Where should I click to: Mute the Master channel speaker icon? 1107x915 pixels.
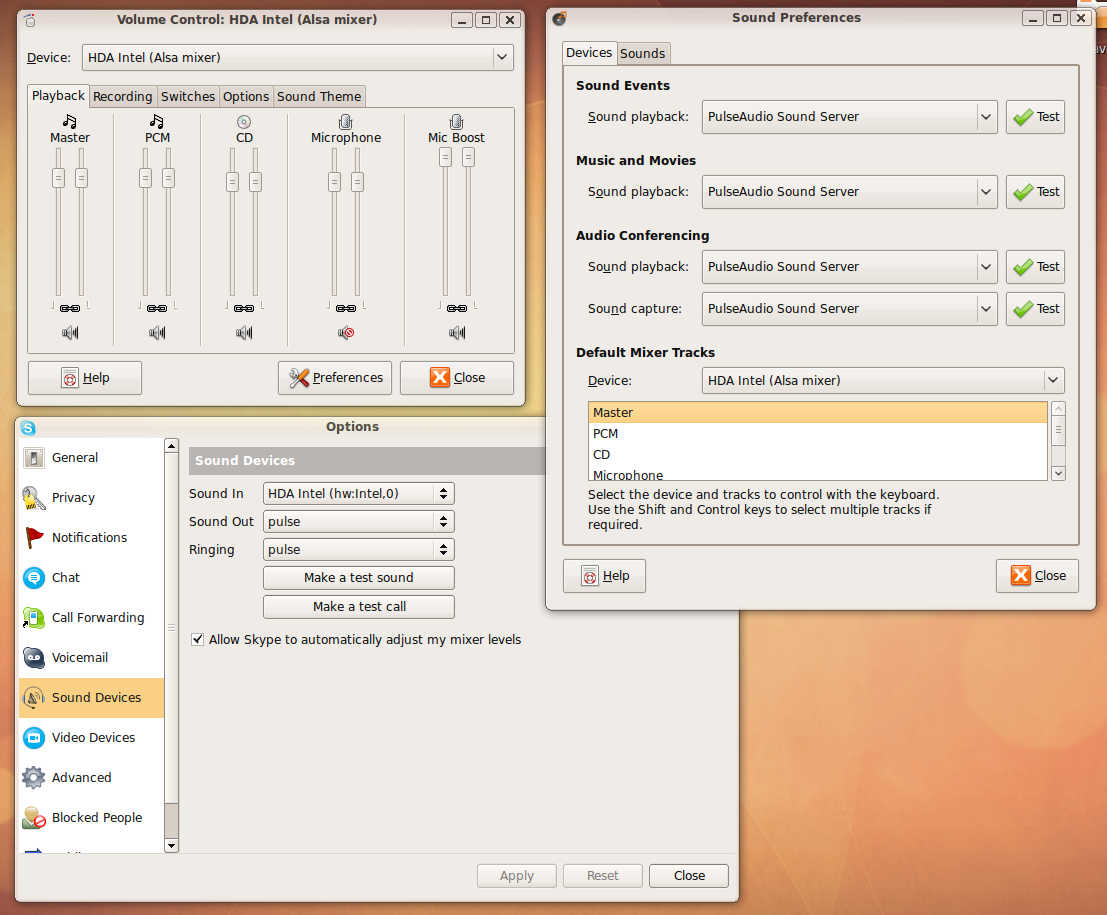point(70,333)
